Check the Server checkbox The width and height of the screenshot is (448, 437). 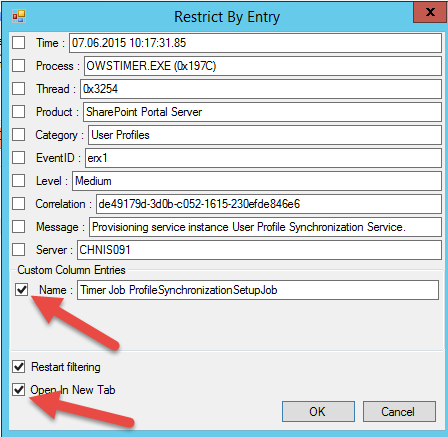pos(18,250)
